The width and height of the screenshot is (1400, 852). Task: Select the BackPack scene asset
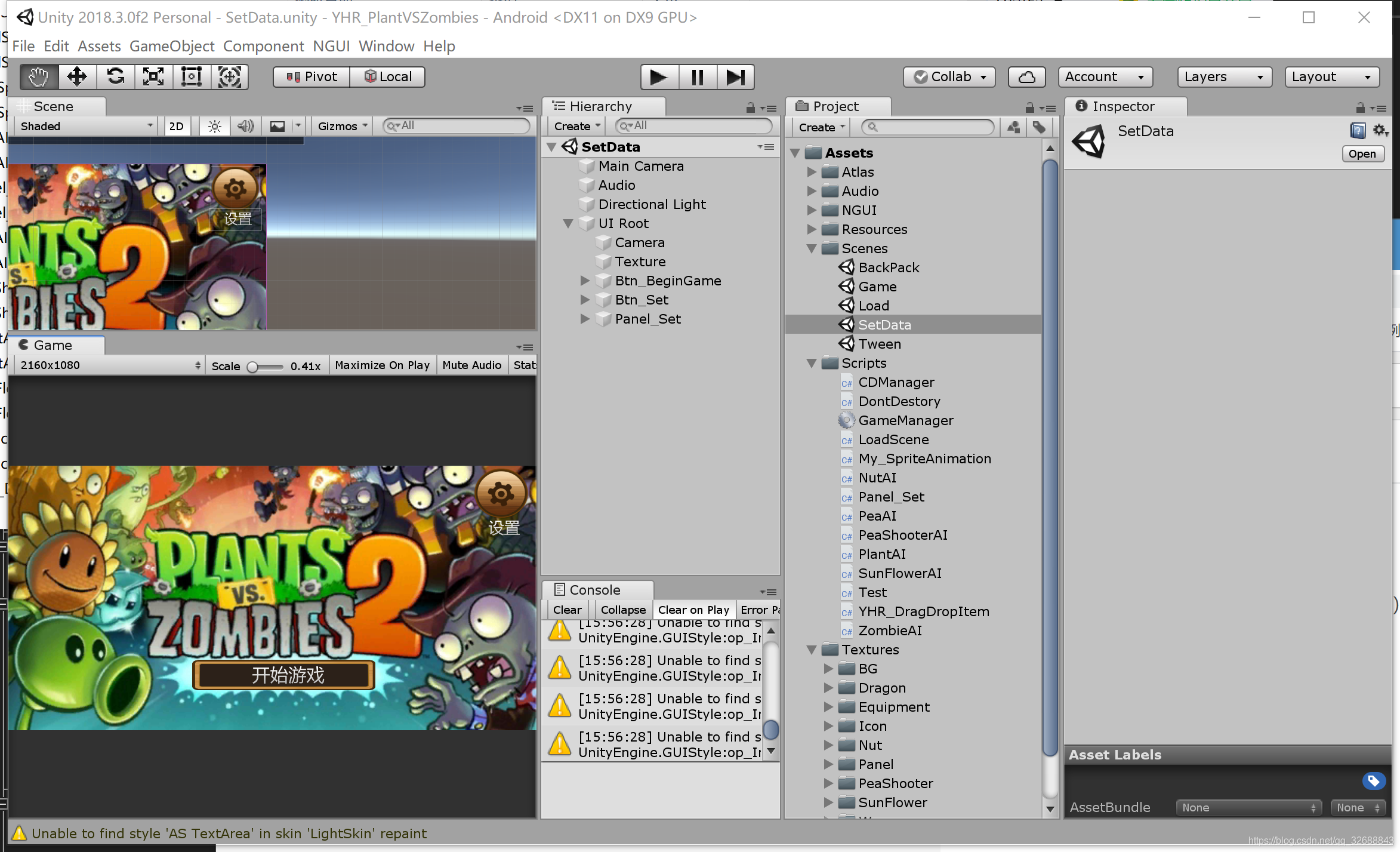click(x=889, y=267)
